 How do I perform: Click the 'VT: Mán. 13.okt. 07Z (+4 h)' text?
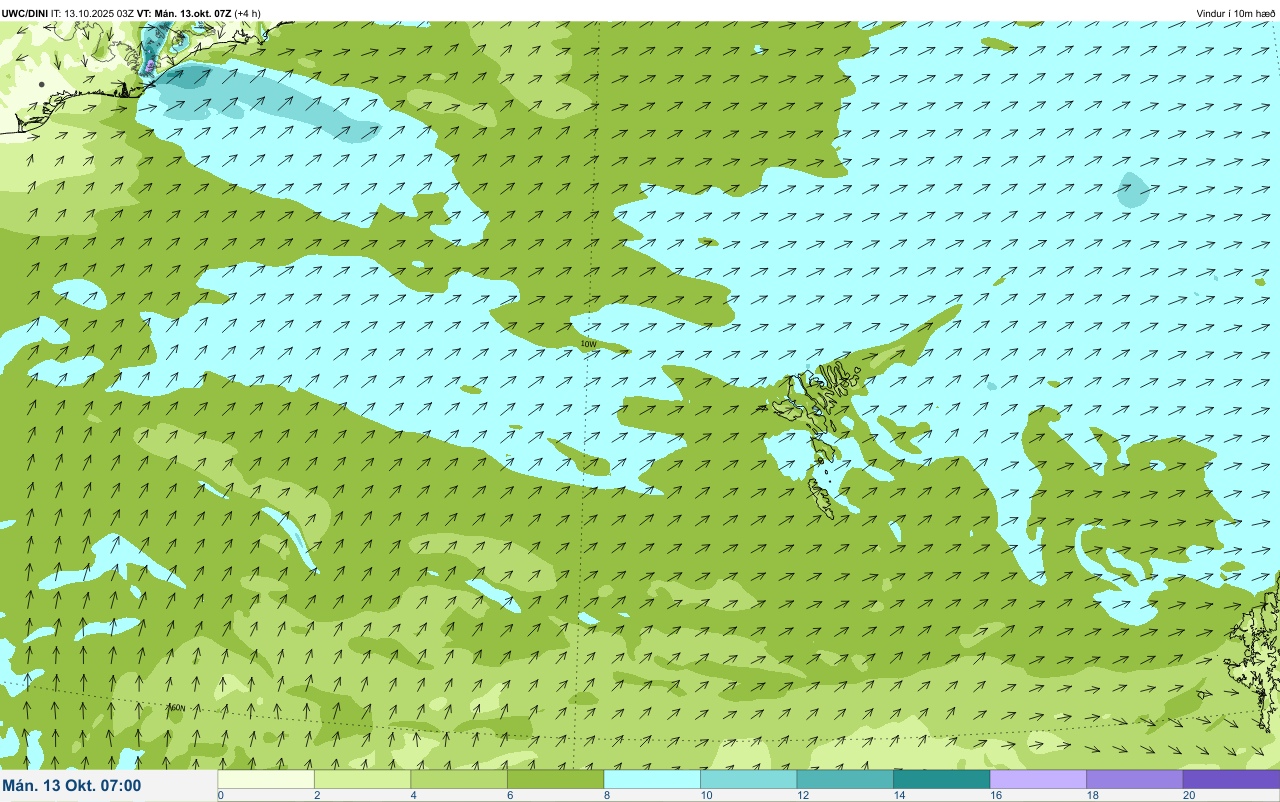coord(200,13)
